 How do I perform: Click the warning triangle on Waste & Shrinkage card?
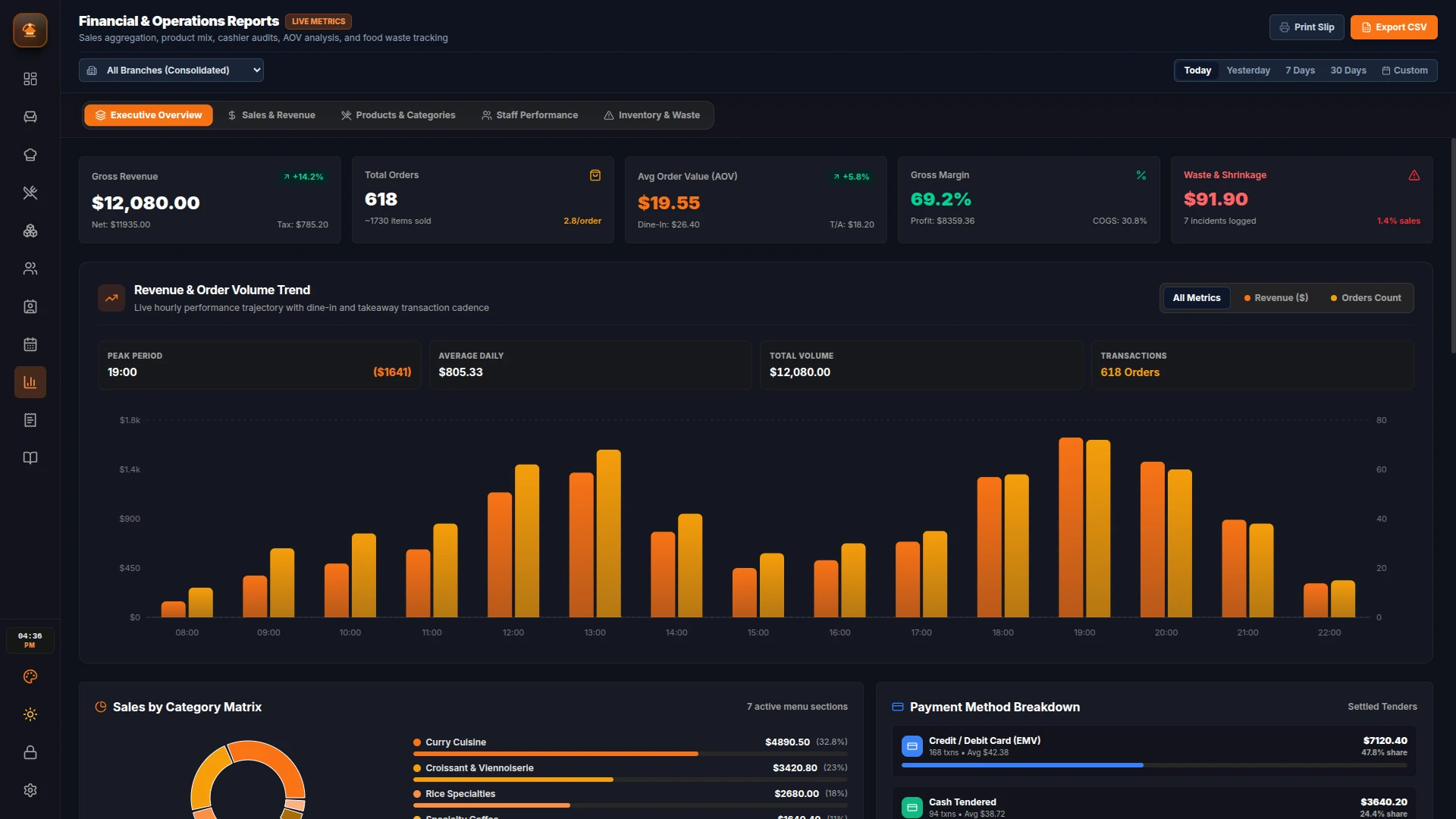(1414, 175)
